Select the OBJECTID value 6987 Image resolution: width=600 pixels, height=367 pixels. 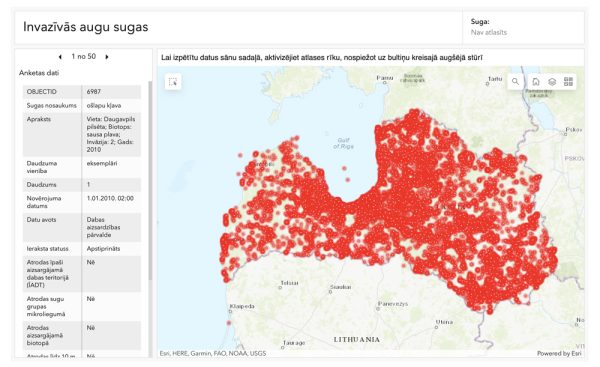[94, 92]
